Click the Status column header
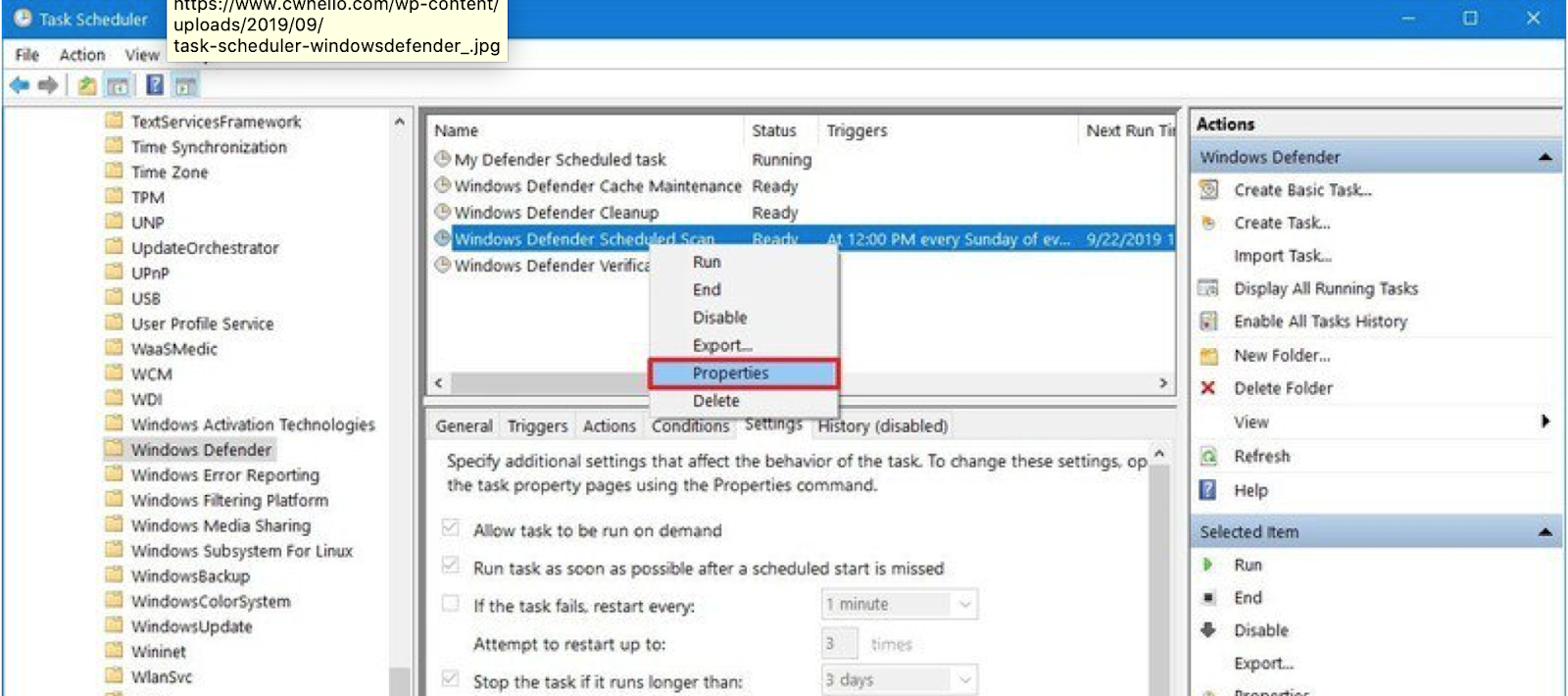The height and width of the screenshot is (696, 1568). (781, 130)
